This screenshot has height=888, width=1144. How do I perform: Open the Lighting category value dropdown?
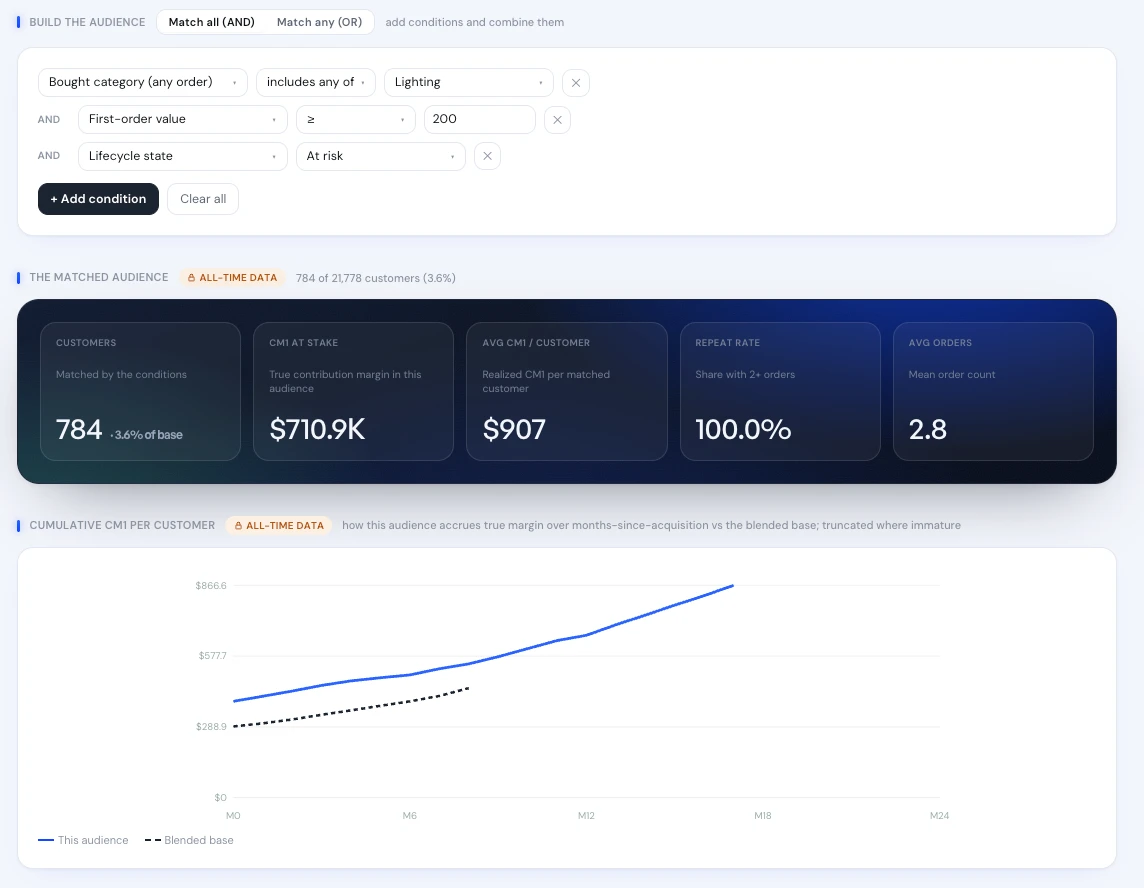tap(469, 82)
